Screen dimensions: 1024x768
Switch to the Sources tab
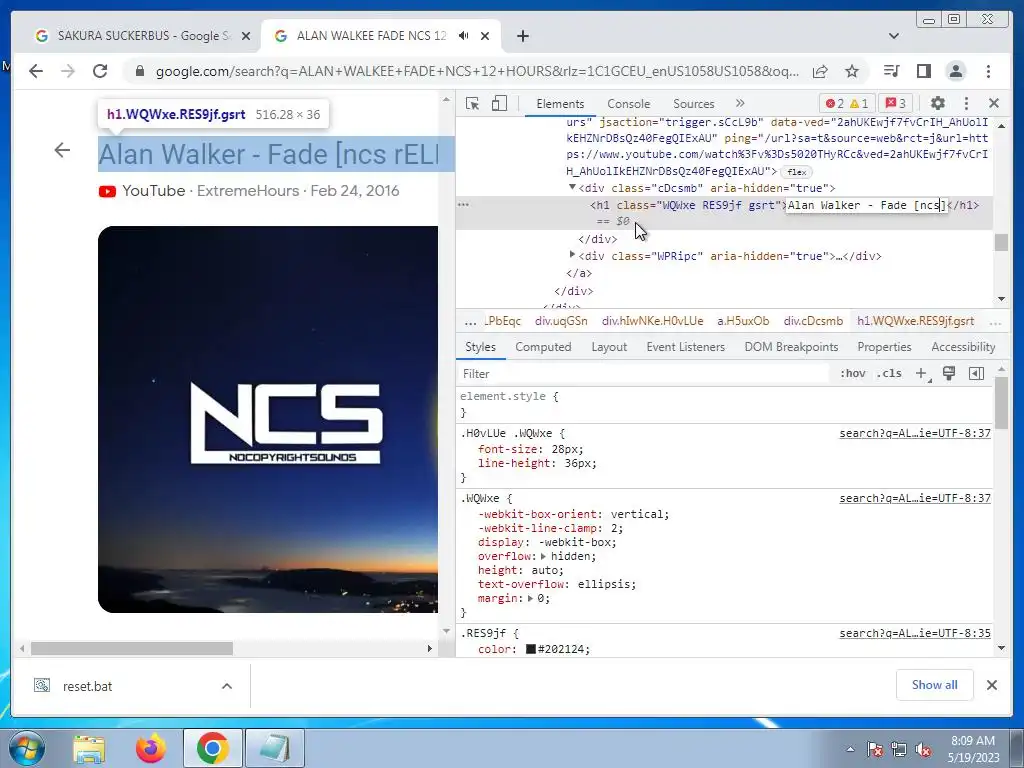point(694,103)
